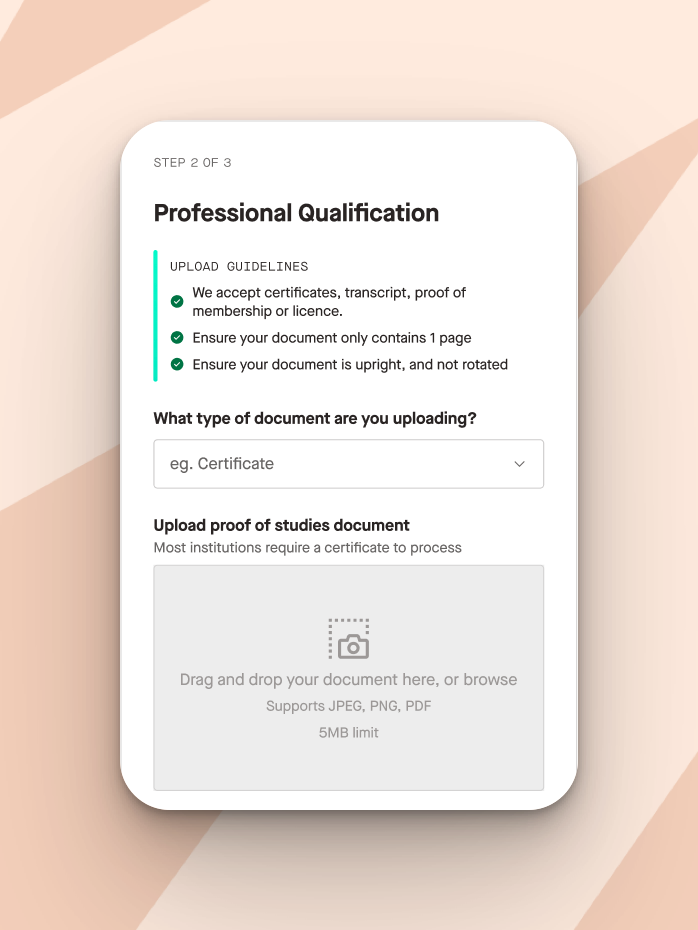
Task: Click the green checkmark beside the upright document guideline
Action: (177, 364)
